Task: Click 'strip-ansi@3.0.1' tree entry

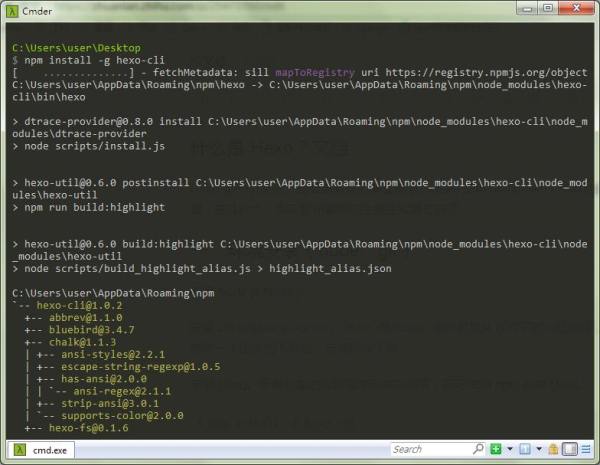Action: coord(110,403)
